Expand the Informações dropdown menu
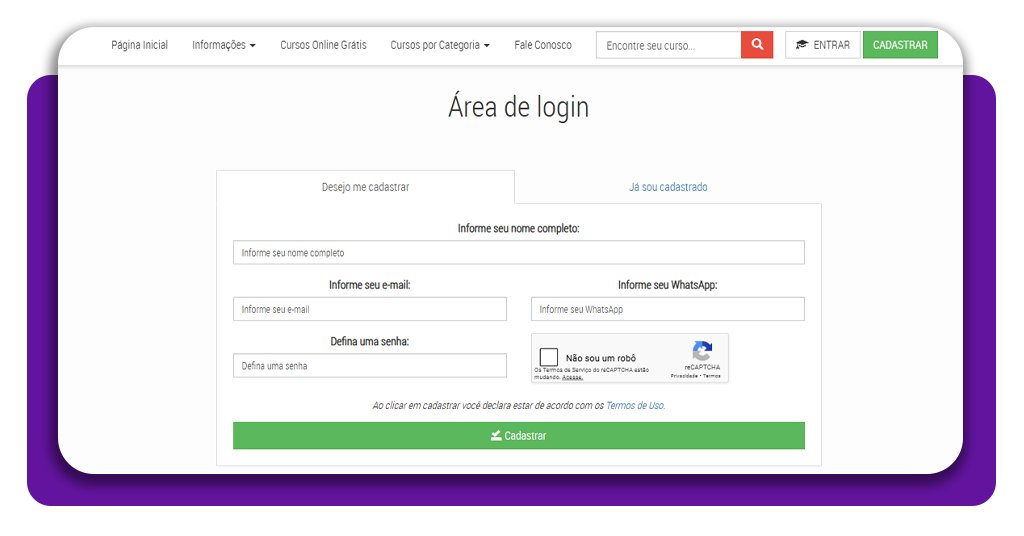This screenshot has height=536, width=1024. [x=223, y=45]
